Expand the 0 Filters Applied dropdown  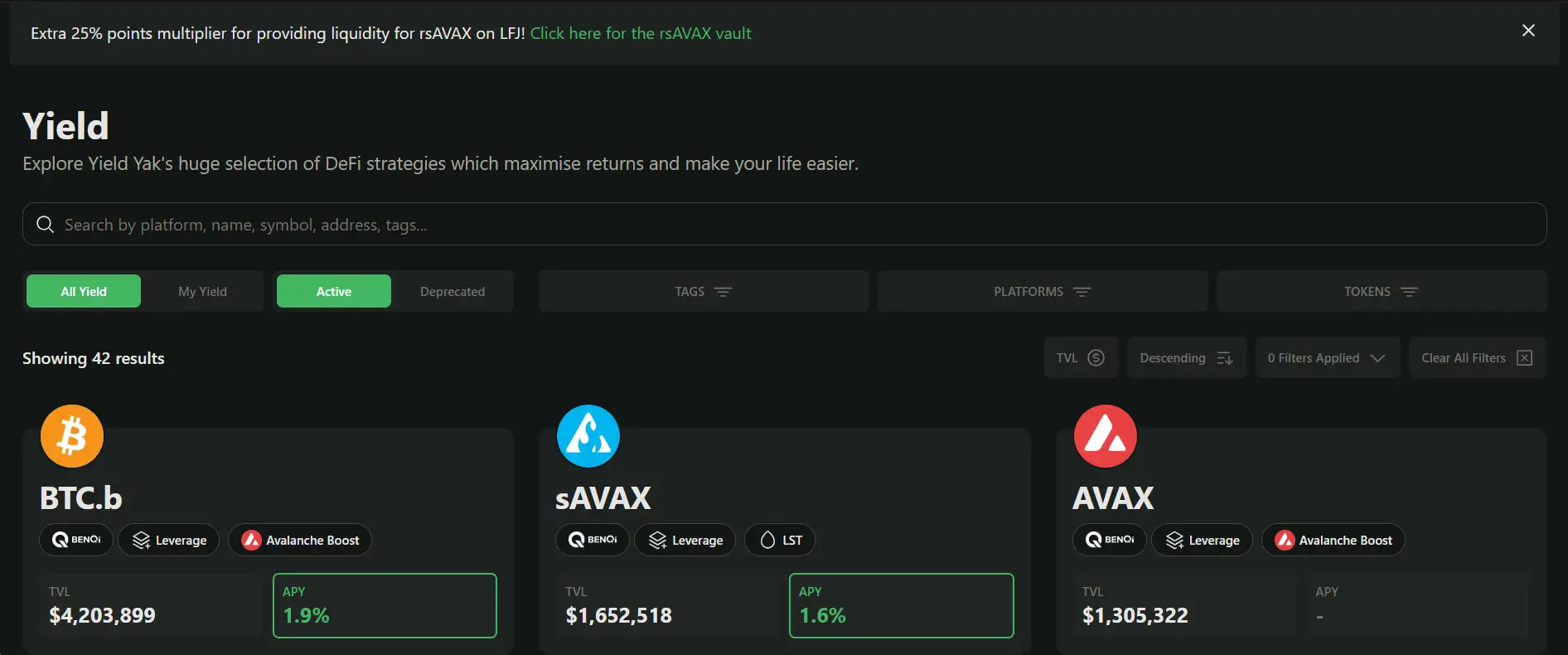1326,358
